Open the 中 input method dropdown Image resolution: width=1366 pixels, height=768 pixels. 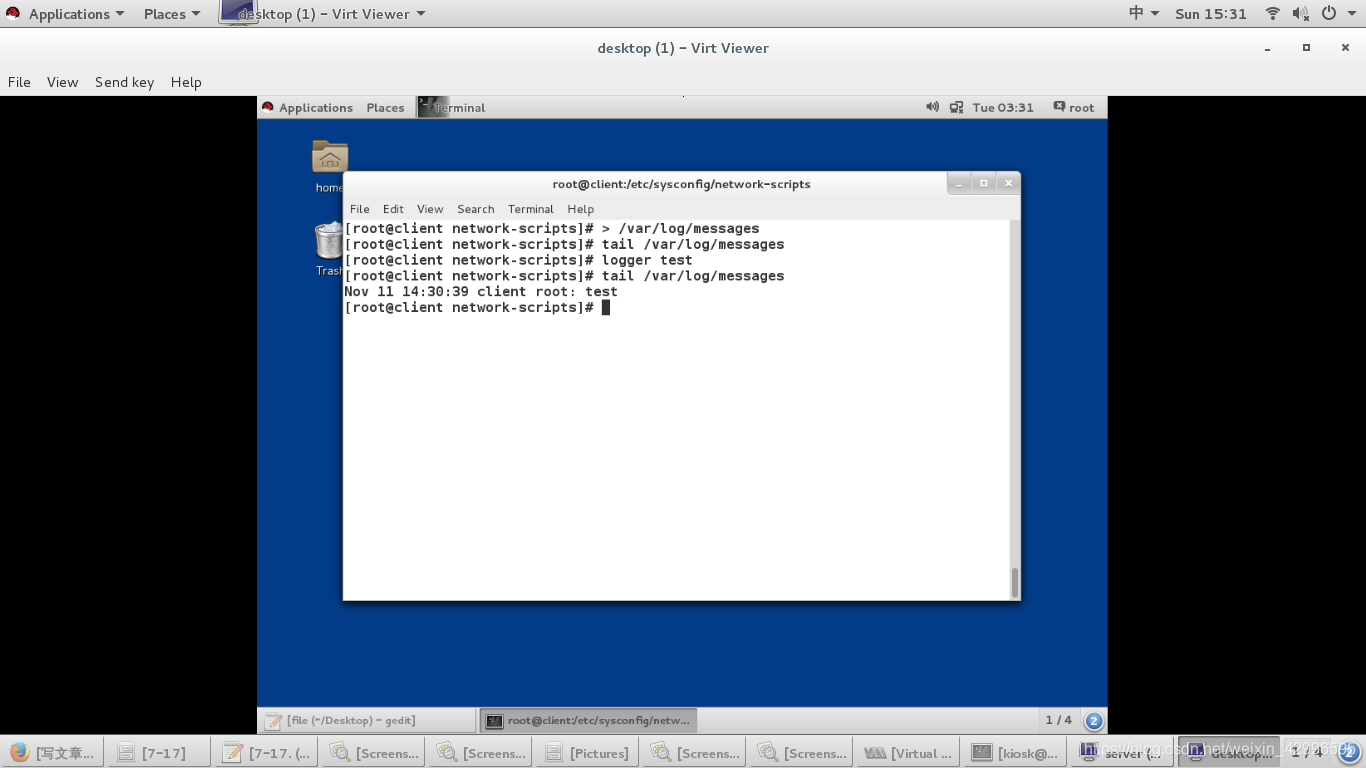(x=1144, y=14)
